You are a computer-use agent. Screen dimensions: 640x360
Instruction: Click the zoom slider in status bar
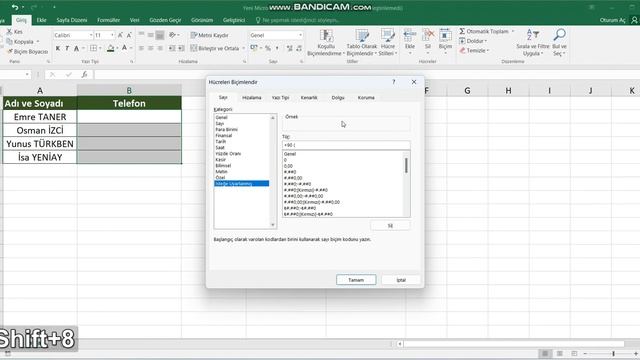(x=613, y=353)
